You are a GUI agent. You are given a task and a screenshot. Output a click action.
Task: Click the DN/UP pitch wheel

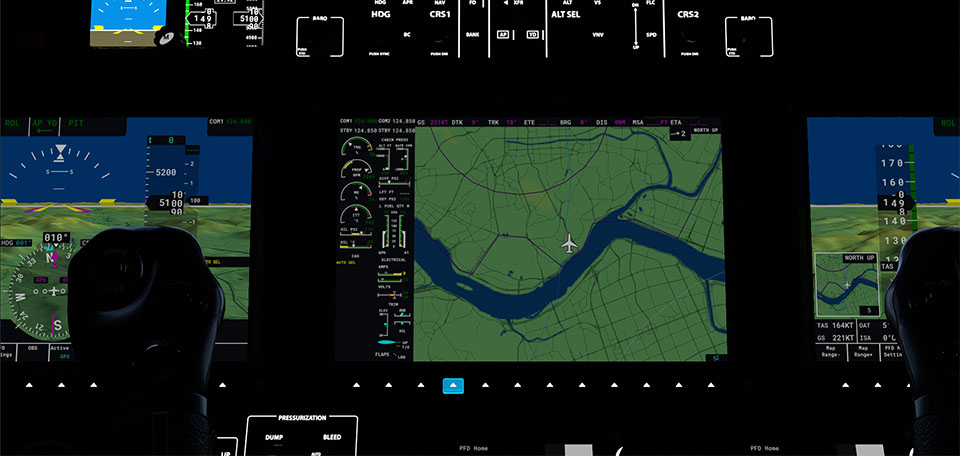coord(636,26)
